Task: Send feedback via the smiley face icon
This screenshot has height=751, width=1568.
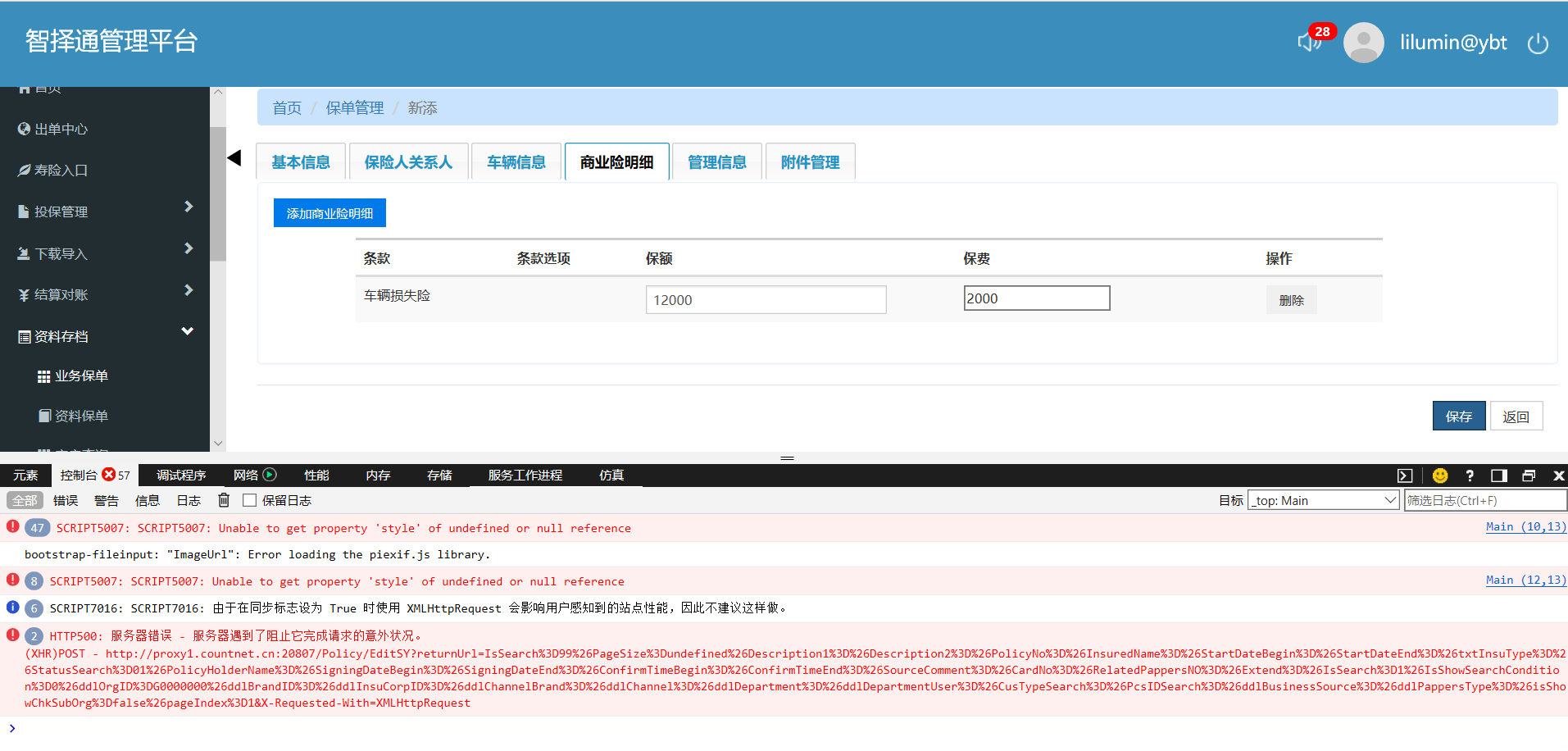Action: 1440,476
